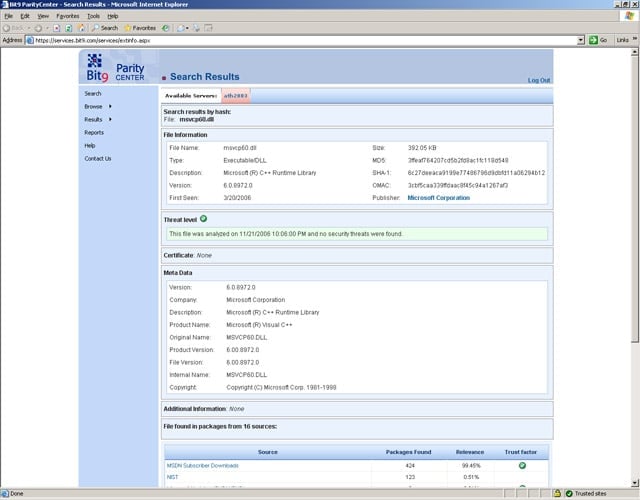Go forward with the Forward arrow
The width and height of the screenshot is (640, 500).
[38, 28]
